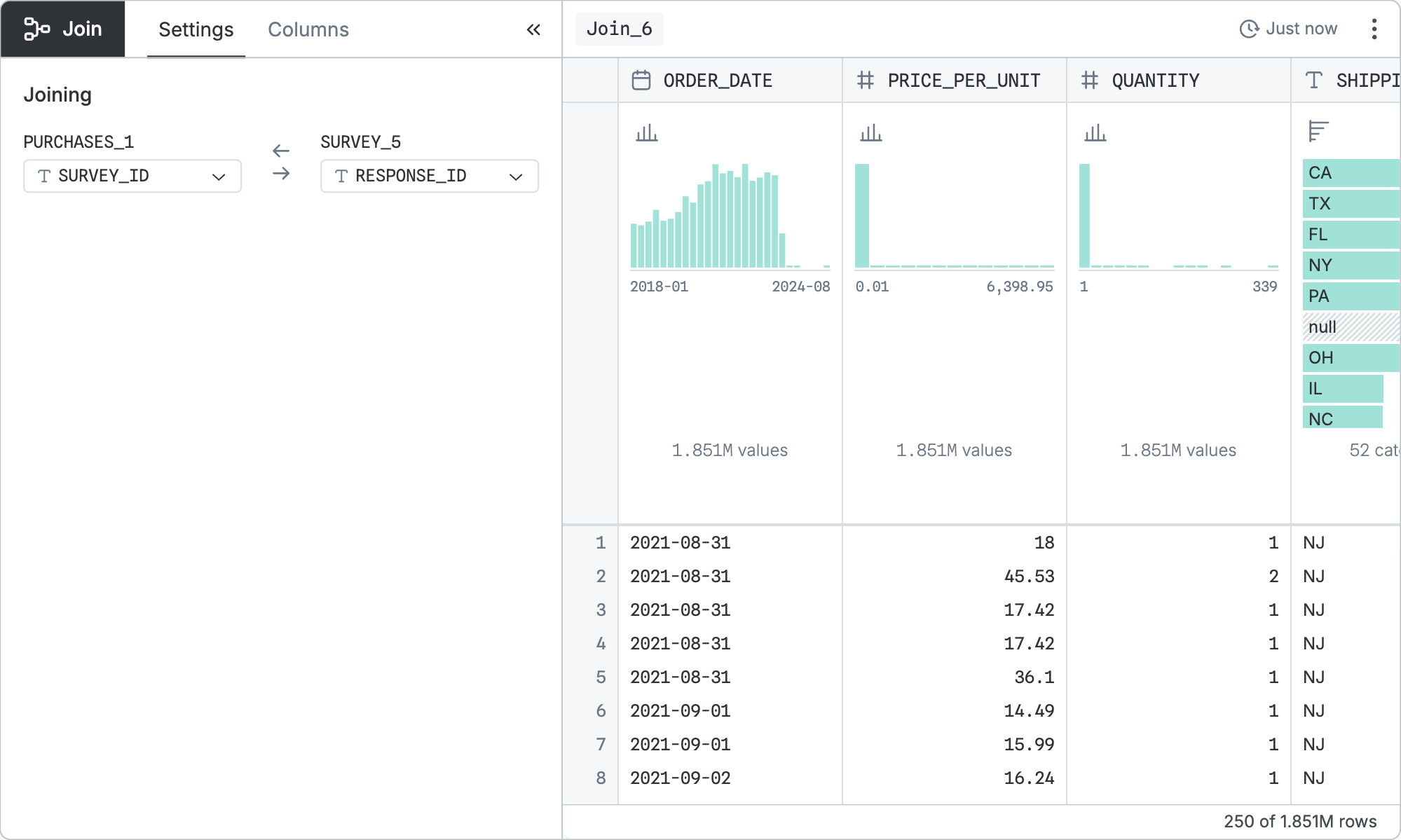The image size is (1401, 840).
Task: Open the RESPONSE_ID column dropdown
Action: click(x=429, y=176)
